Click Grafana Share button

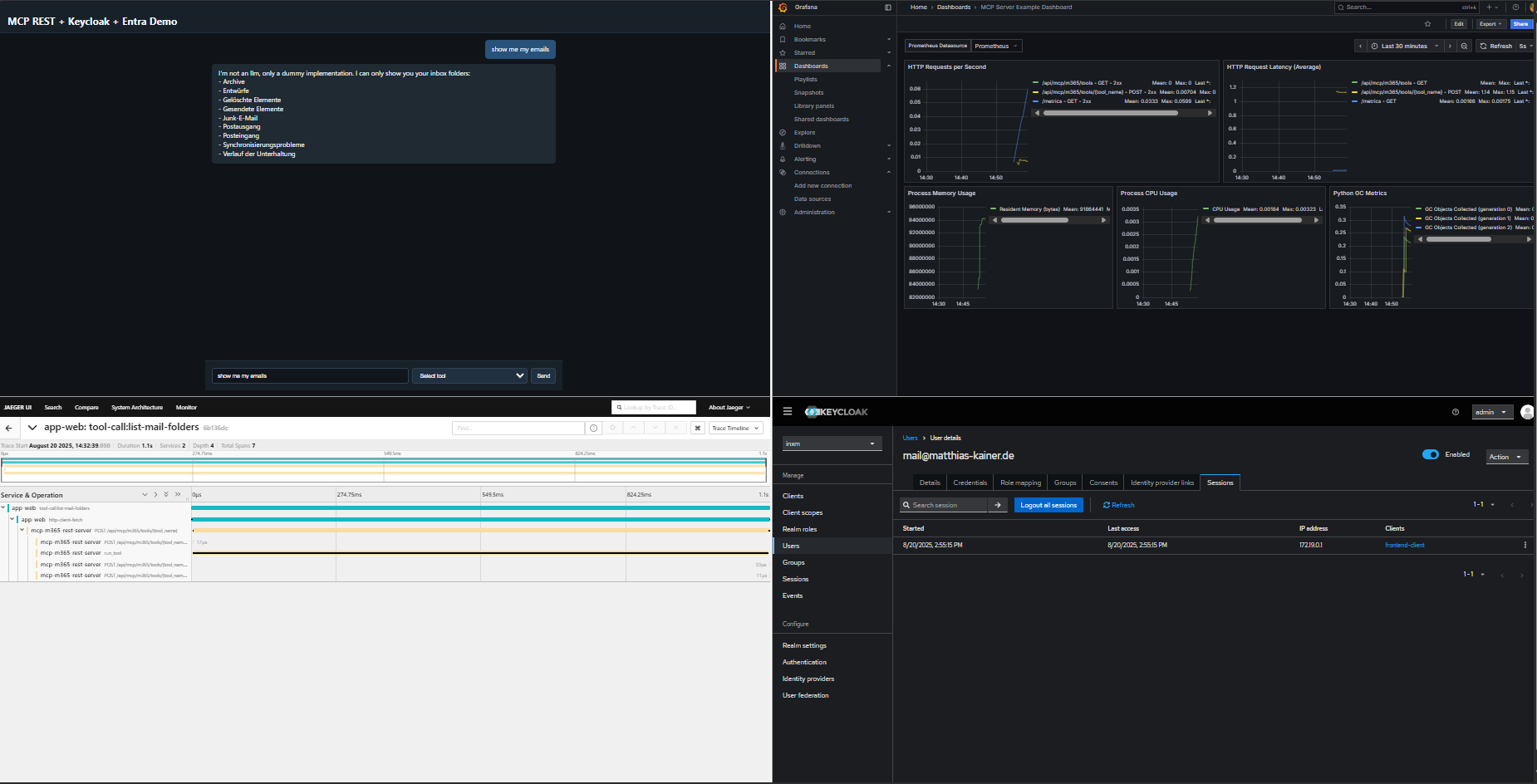[x=1520, y=24]
